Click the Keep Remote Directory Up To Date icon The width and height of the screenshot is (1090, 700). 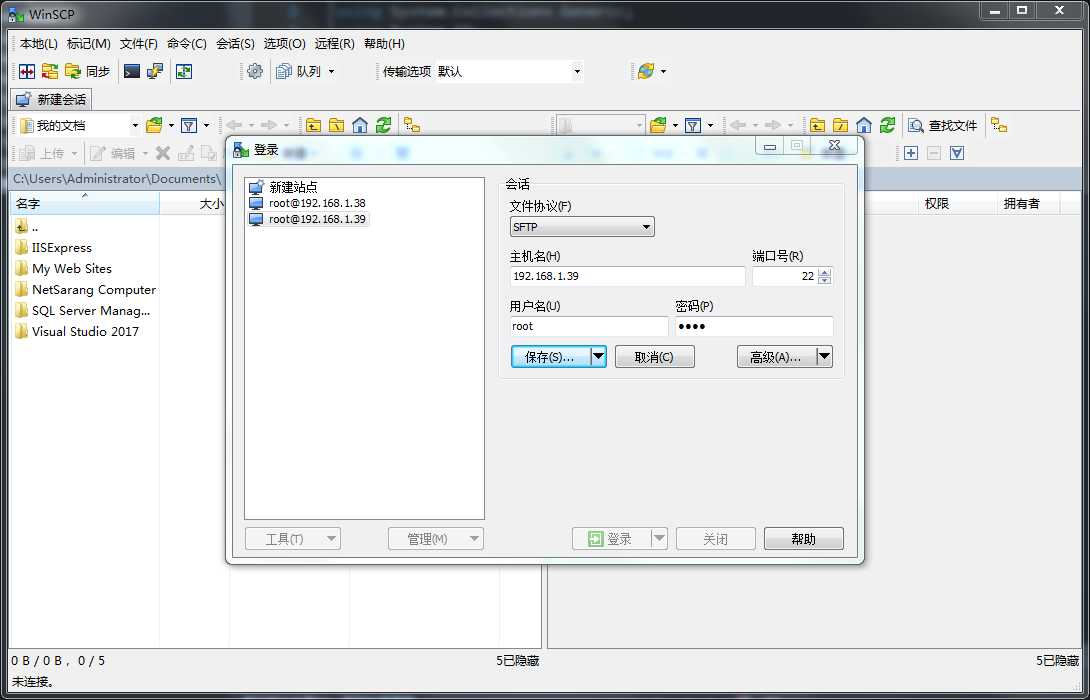click(x=184, y=71)
